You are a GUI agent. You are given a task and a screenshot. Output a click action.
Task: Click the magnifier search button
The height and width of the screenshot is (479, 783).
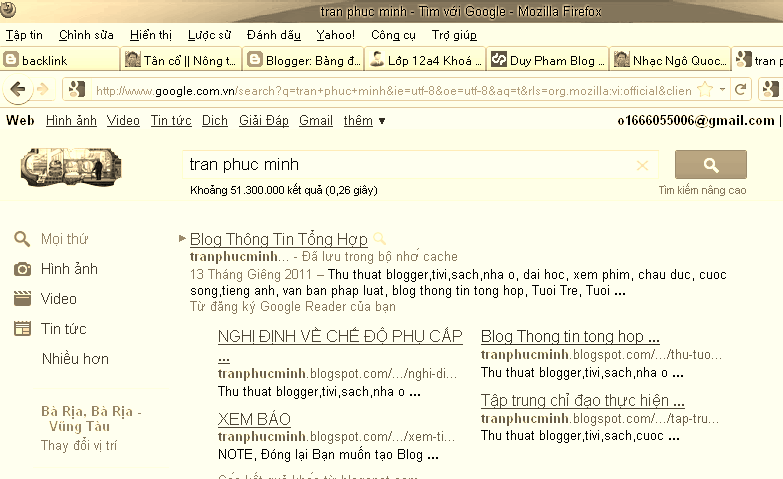pos(711,164)
